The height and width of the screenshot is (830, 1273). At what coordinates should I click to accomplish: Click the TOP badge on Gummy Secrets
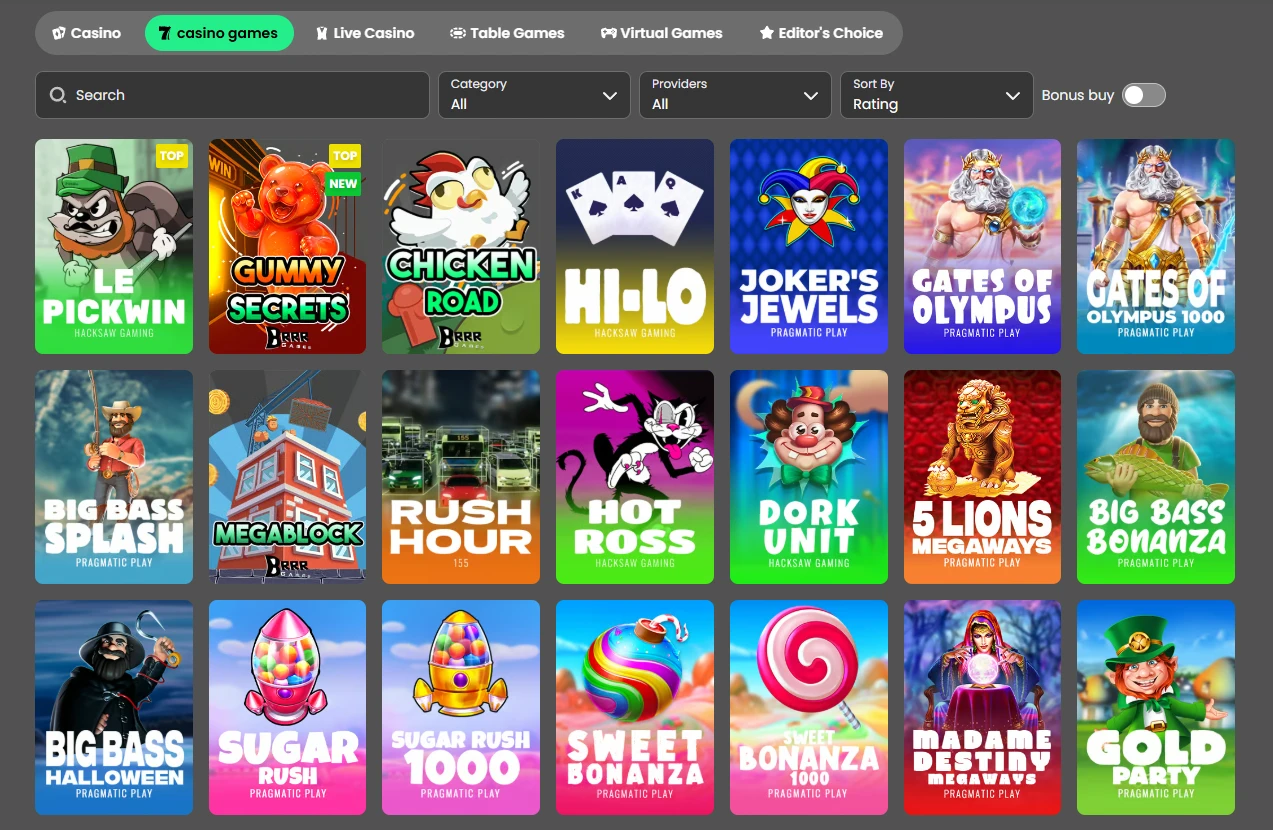point(345,155)
